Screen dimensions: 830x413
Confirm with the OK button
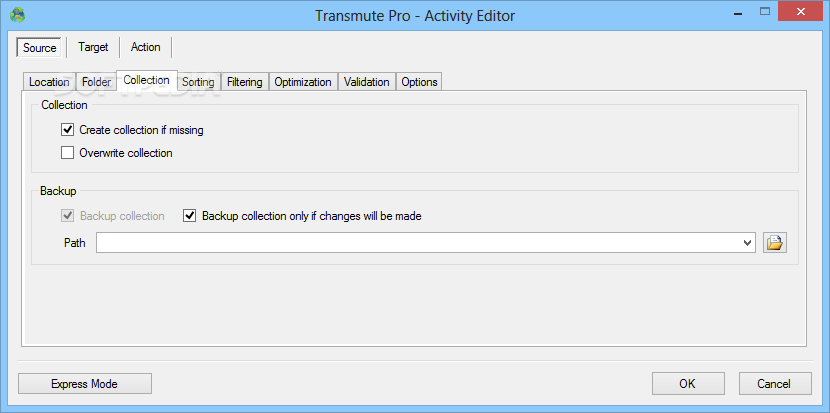(x=688, y=384)
